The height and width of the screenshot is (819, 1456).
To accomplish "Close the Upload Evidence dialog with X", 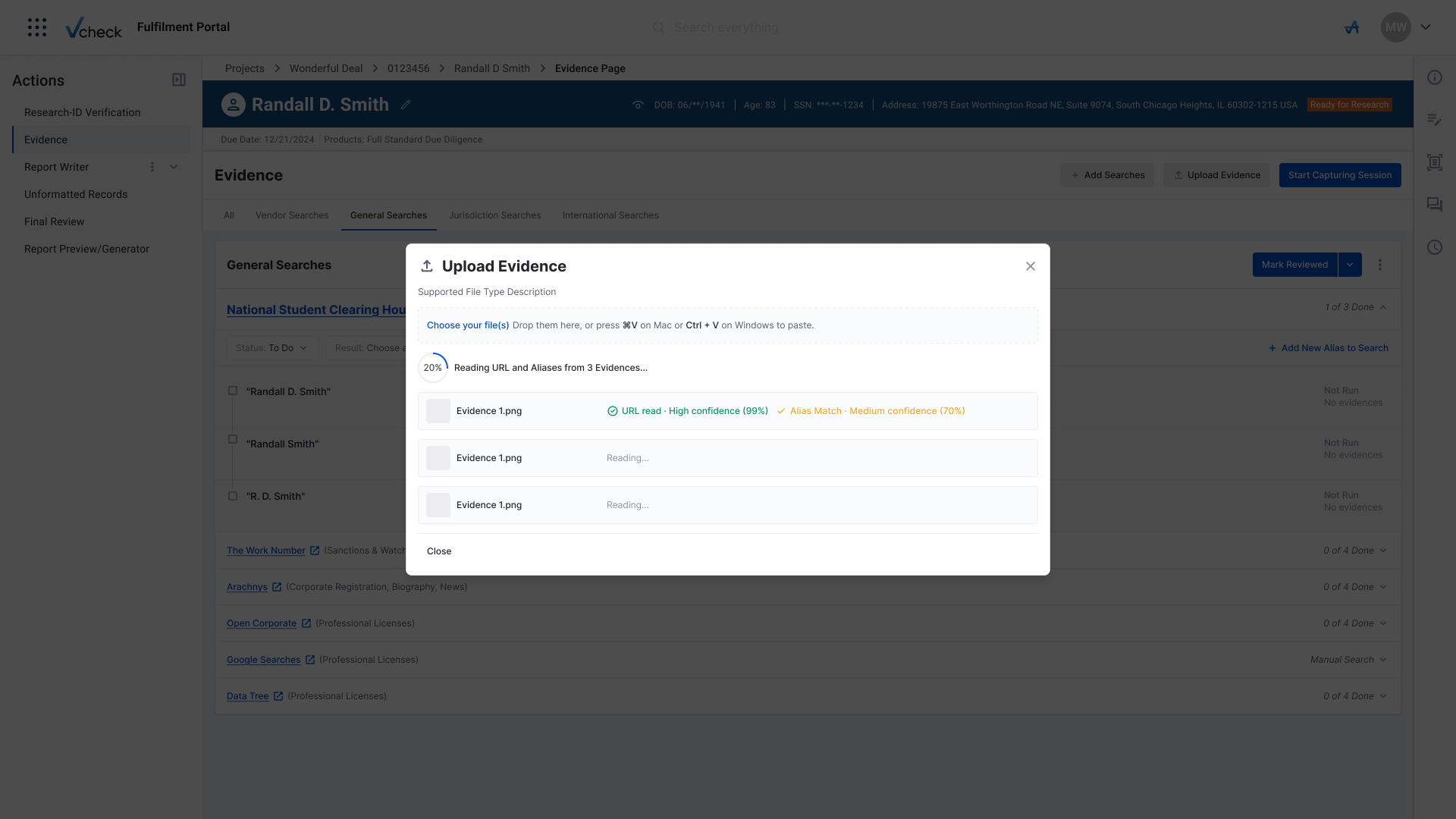I will tap(1030, 266).
